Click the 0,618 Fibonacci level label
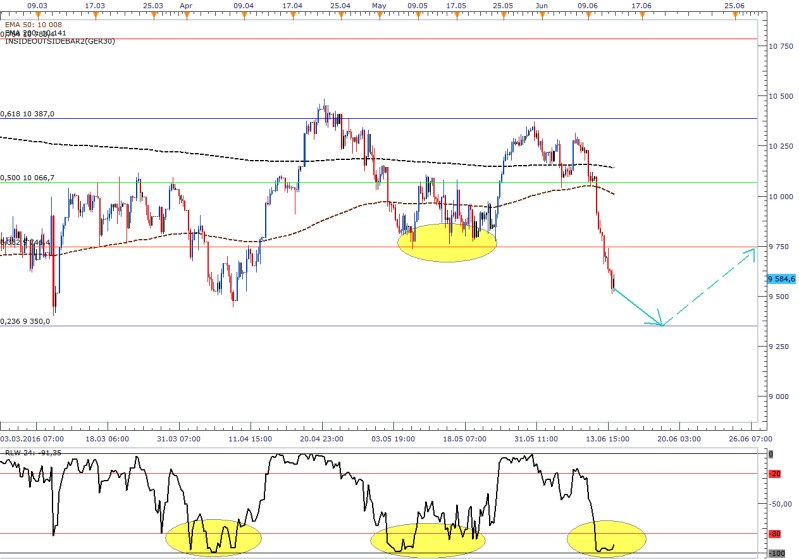799x559 pixels. point(27,114)
